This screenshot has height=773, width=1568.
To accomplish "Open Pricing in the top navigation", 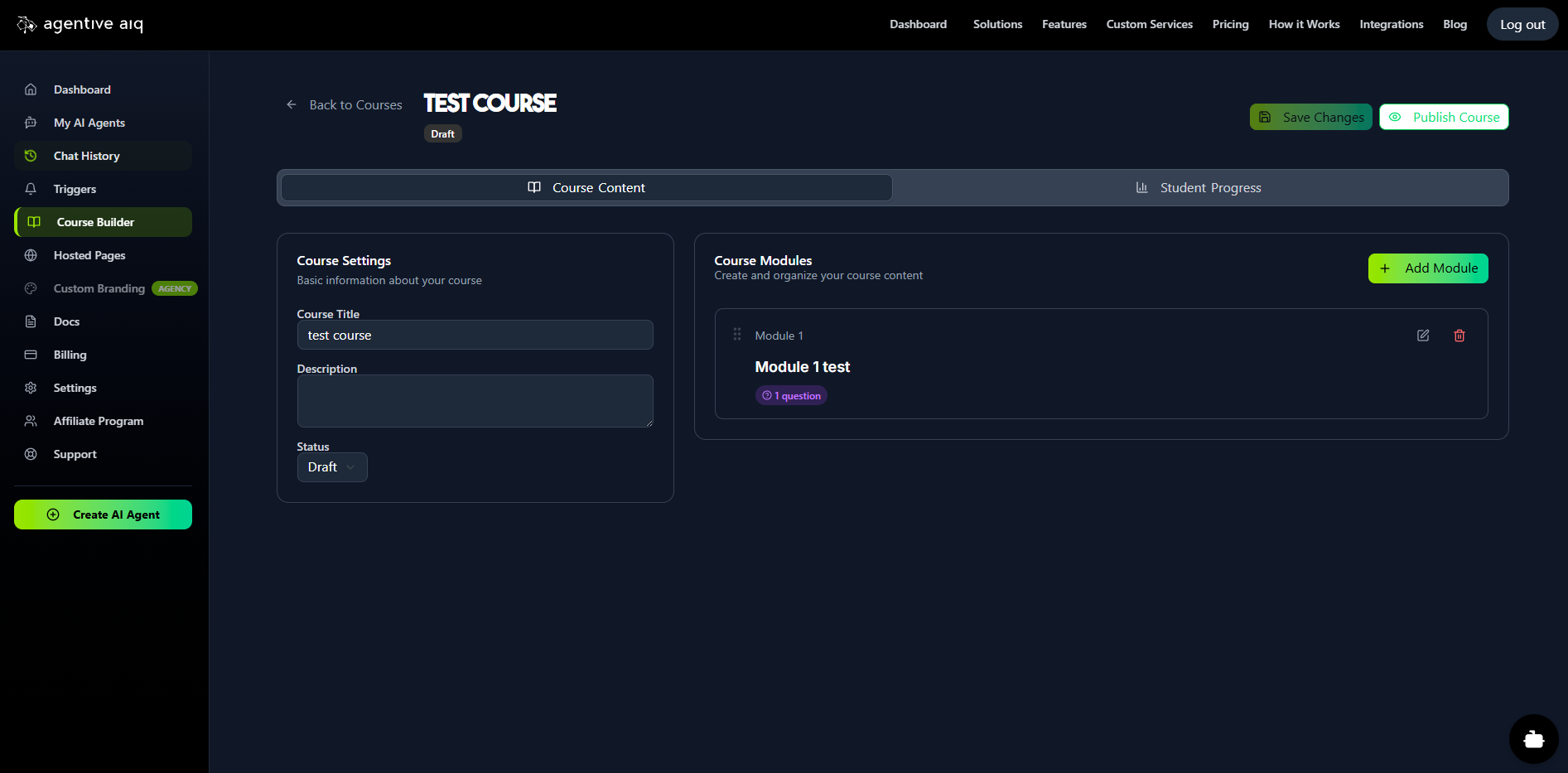I will (x=1230, y=25).
